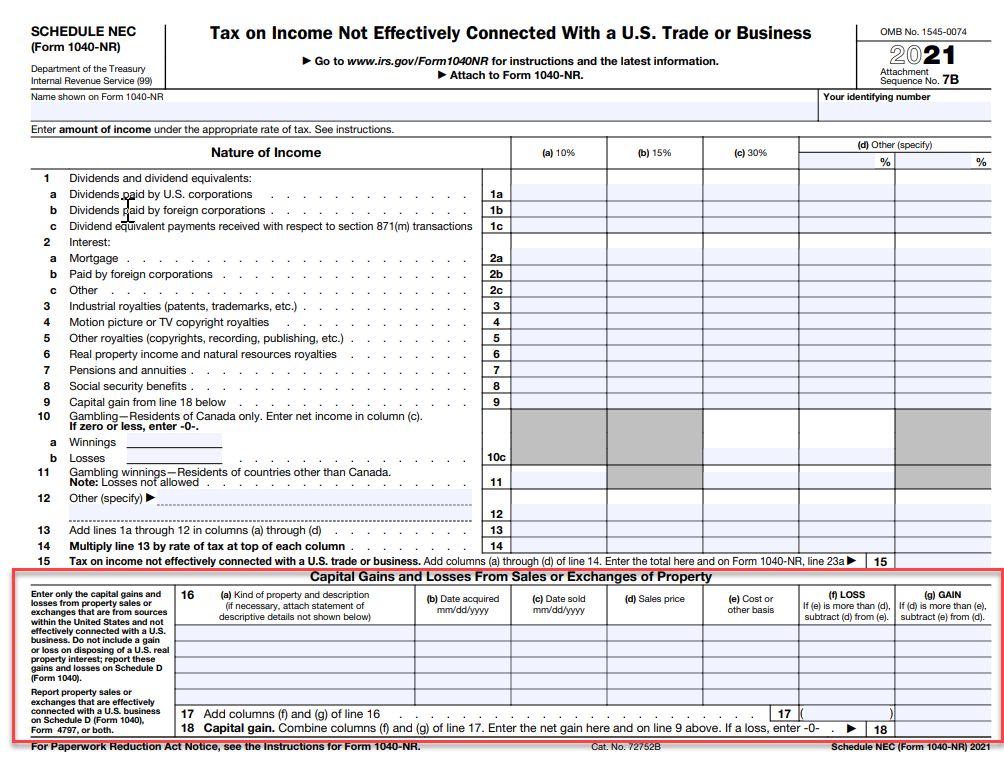Click line 16 first row Sales price field
The width and height of the screenshot is (1004, 762).
(x=654, y=633)
